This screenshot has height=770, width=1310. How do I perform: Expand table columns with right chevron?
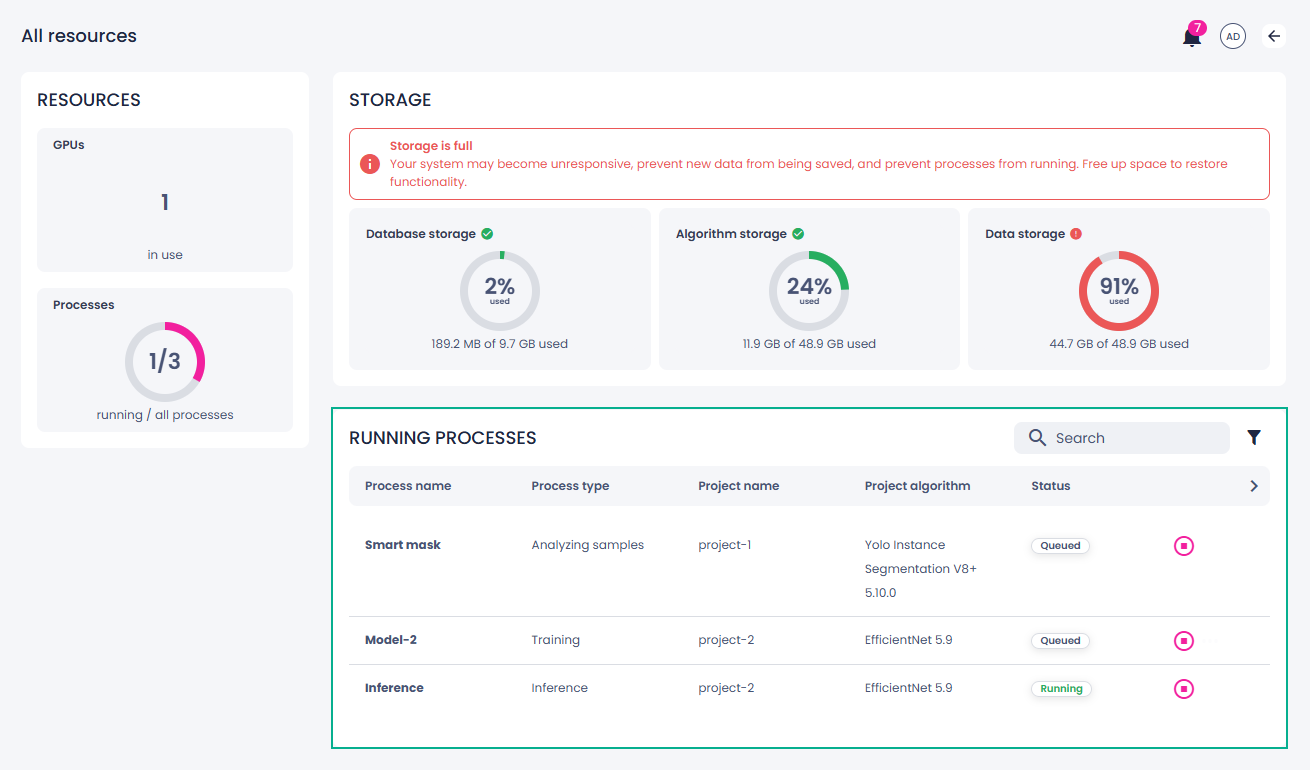click(x=1254, y=486)
